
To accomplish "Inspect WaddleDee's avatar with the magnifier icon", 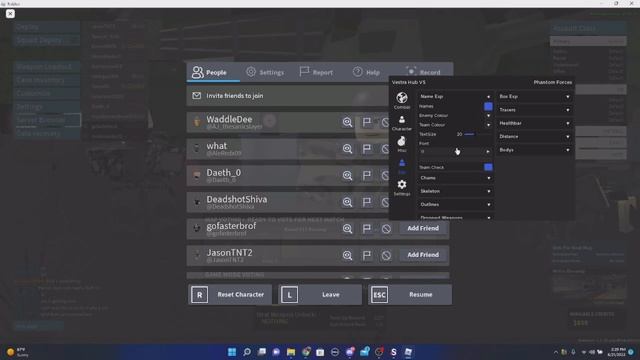I will click(347, 122).
